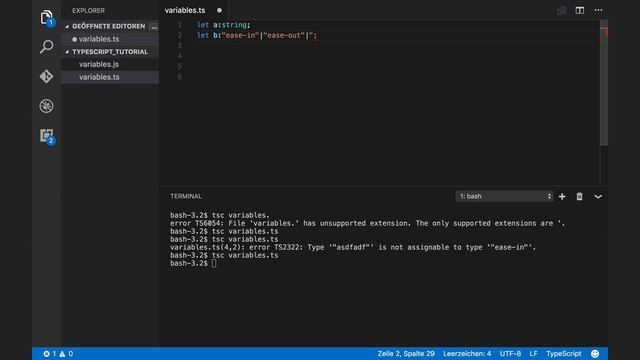The image size is (640, 360).
Task: Select variables.ts in TYPESCRIPT_TUTORIAL tree
Action: (x=110, y=77)
